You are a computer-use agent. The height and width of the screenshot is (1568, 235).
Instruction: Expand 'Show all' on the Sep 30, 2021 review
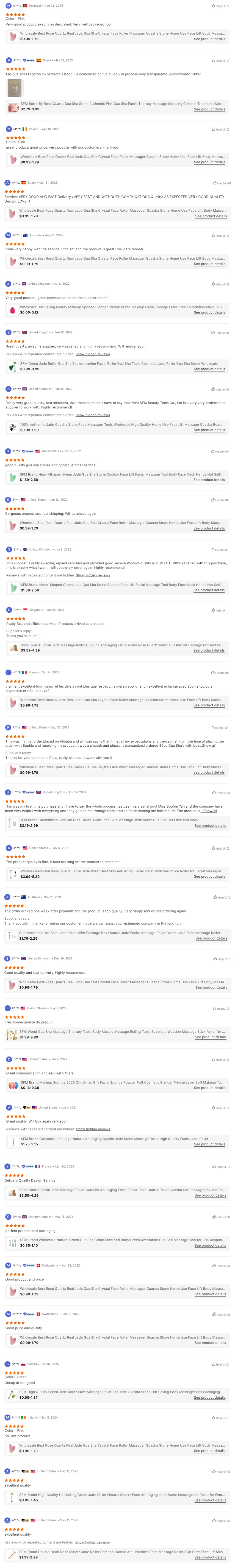tap(209, 746)
